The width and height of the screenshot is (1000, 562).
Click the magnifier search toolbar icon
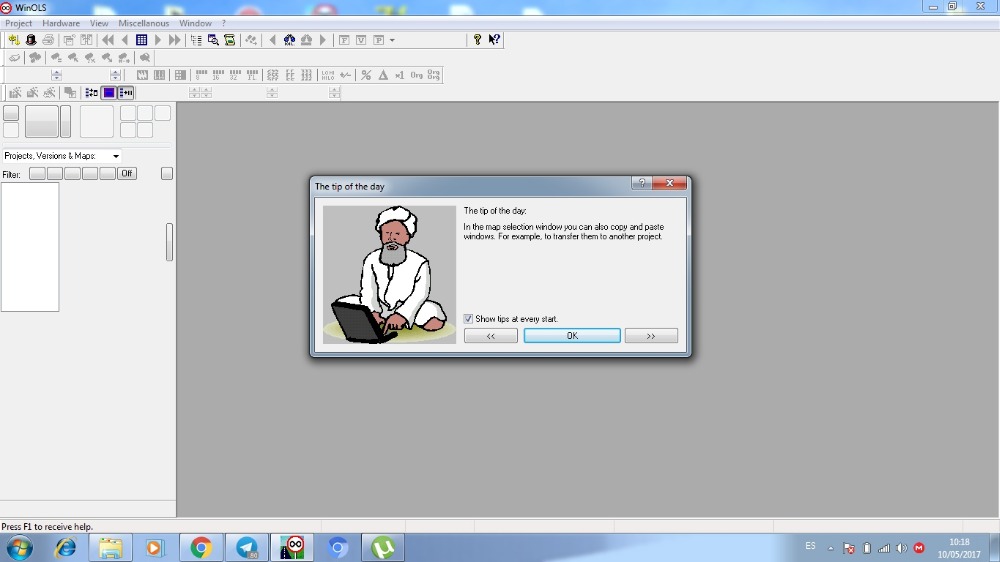coord(213,40)
